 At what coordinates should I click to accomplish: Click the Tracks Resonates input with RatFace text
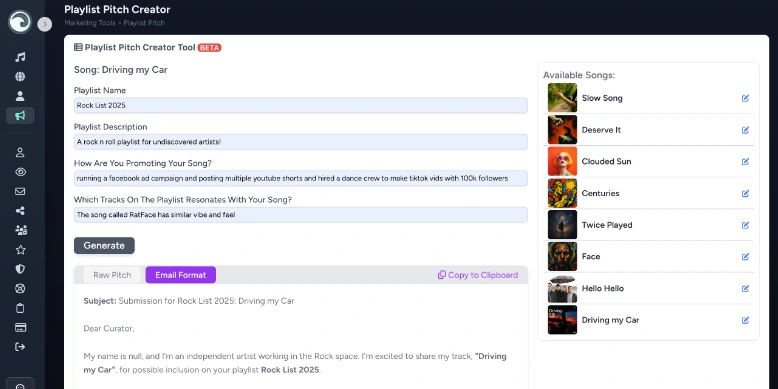[x=301, y=215]
